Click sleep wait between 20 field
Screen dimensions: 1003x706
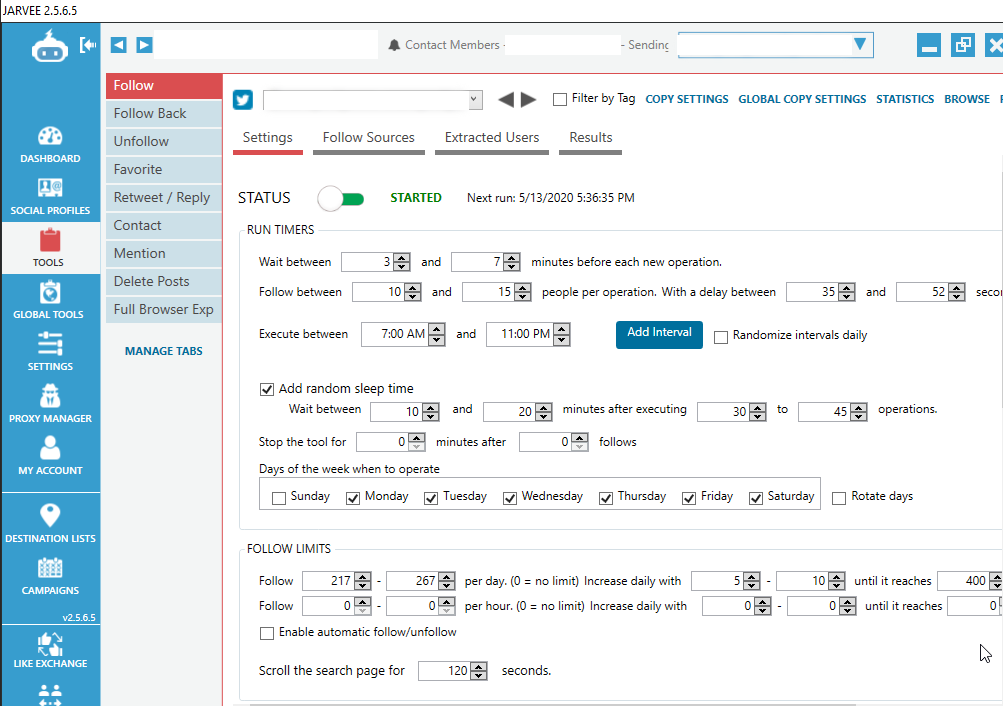pos(509,412)
